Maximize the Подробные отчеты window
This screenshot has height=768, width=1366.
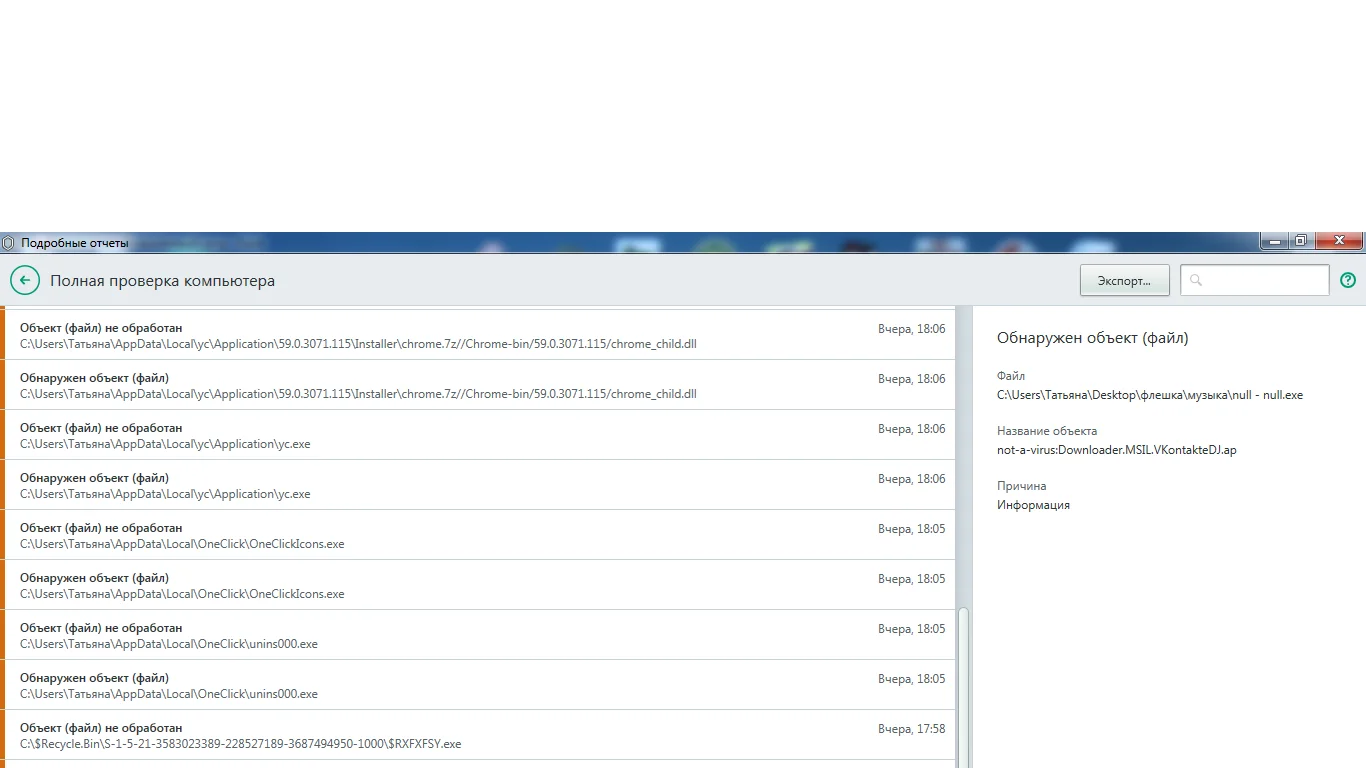pos(1300,241)
